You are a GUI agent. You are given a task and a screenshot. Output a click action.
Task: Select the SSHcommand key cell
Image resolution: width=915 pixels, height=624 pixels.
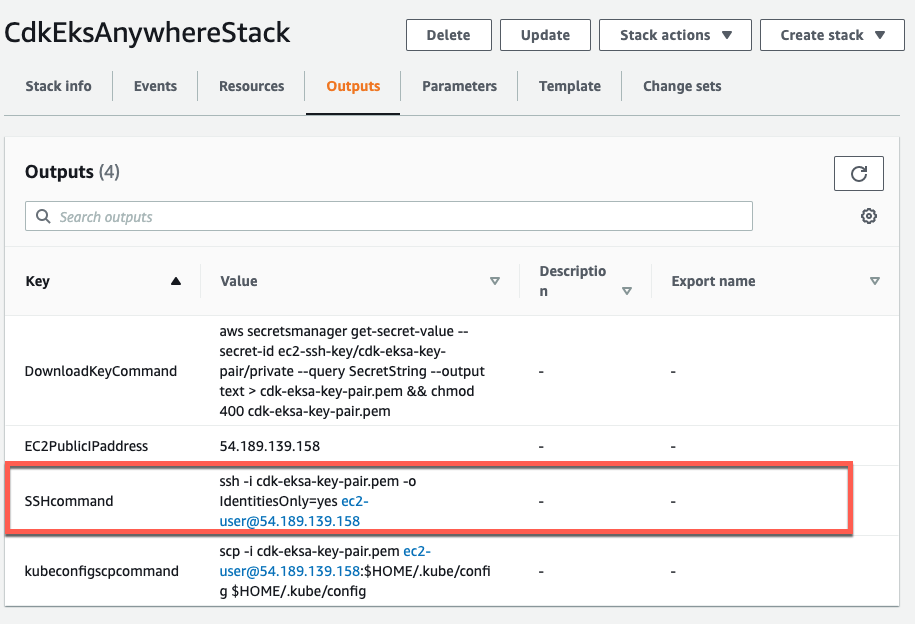point(69,501)
